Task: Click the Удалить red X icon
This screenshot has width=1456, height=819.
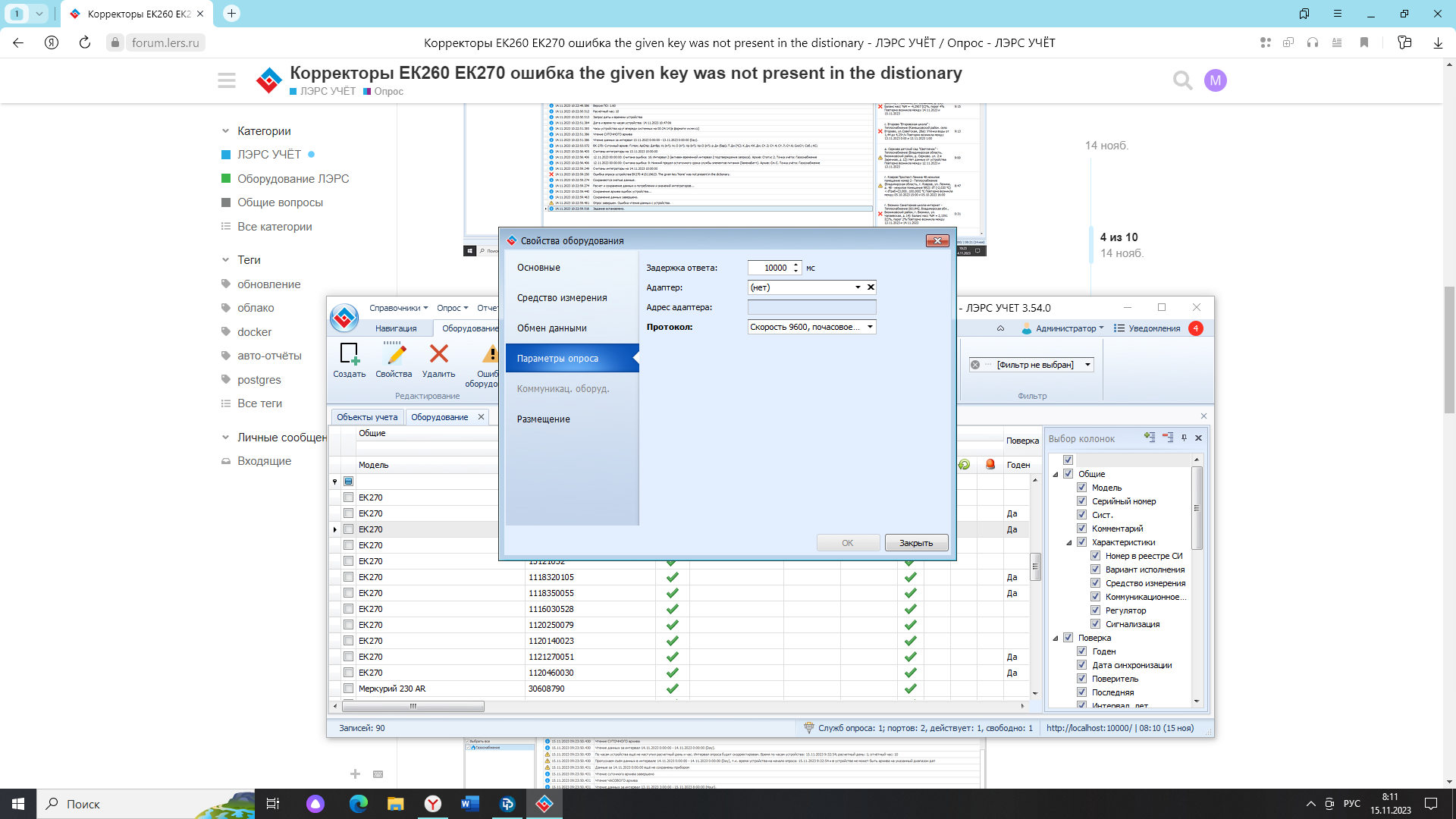Action: click(438, 355)
